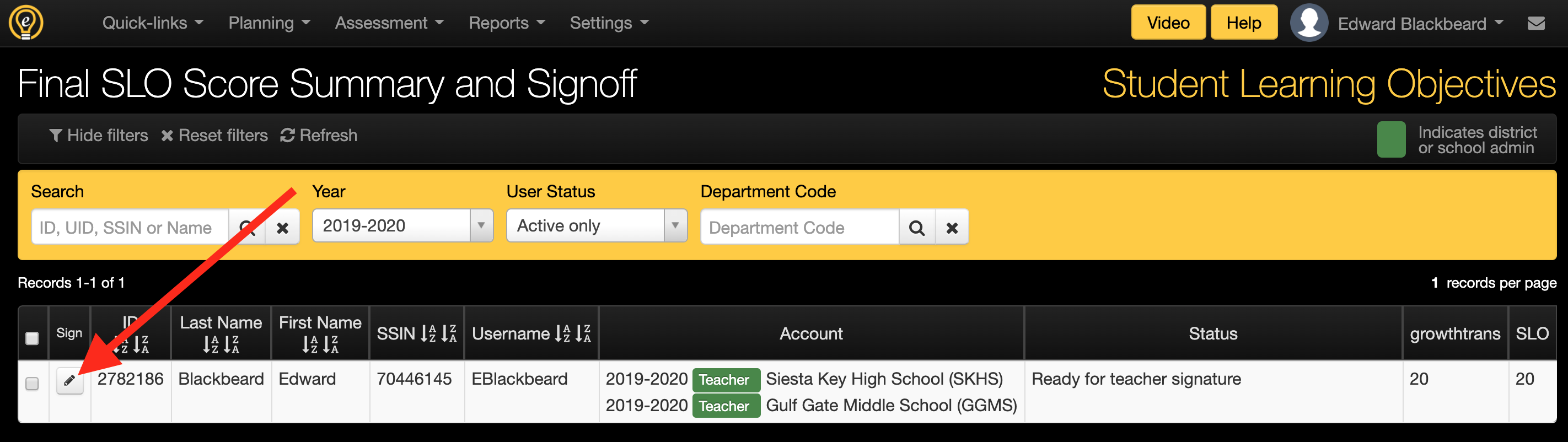Sort First Name ascending A-Z
This screenshot has height=442, width=1568.
[310, 344]
